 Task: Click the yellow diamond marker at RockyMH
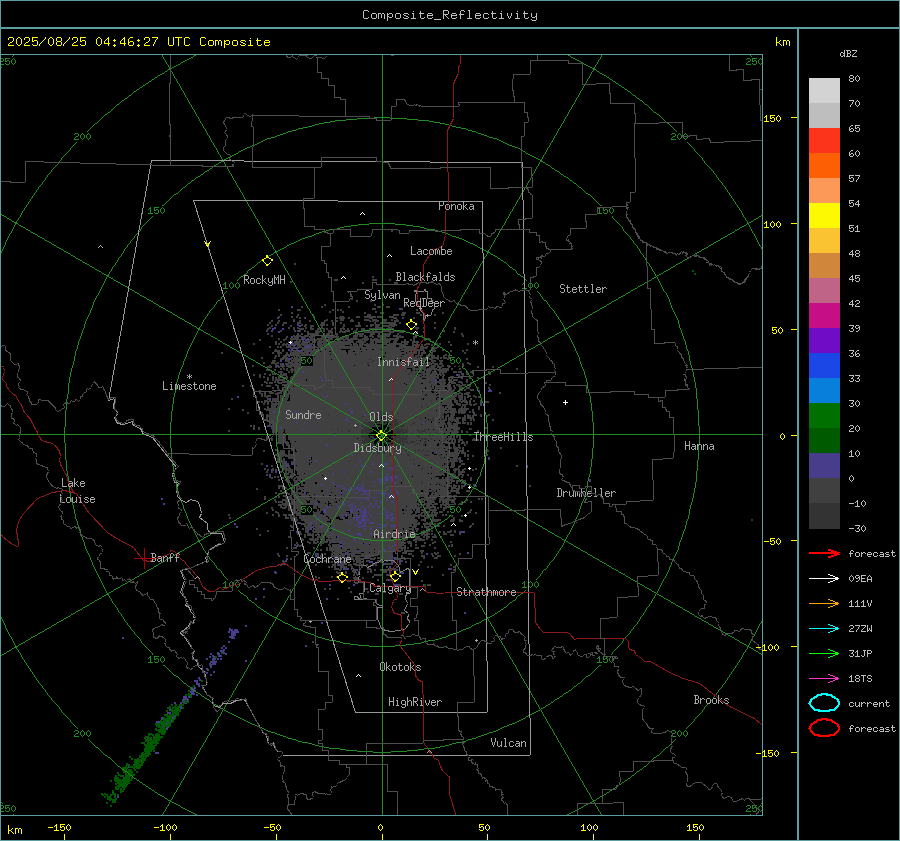[267, 261]
